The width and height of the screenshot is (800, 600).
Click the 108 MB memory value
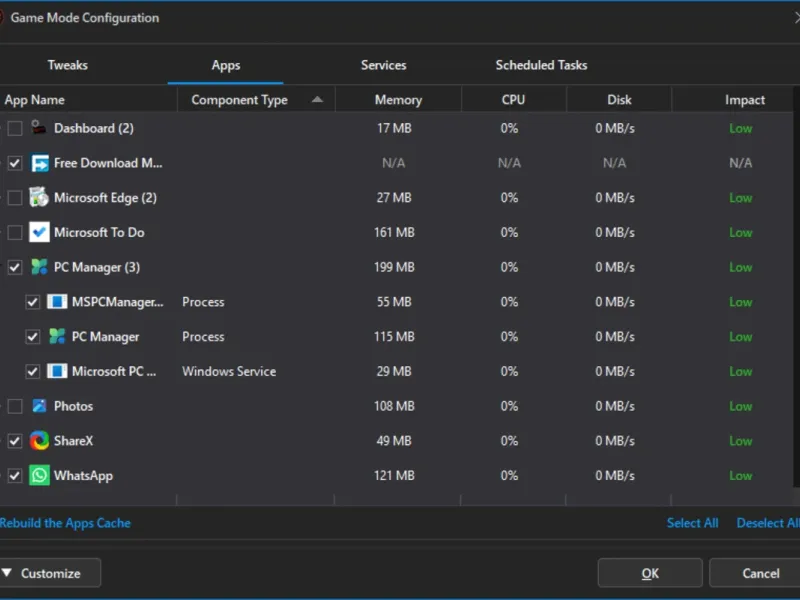pyautogui.click(x=394, y=406)
